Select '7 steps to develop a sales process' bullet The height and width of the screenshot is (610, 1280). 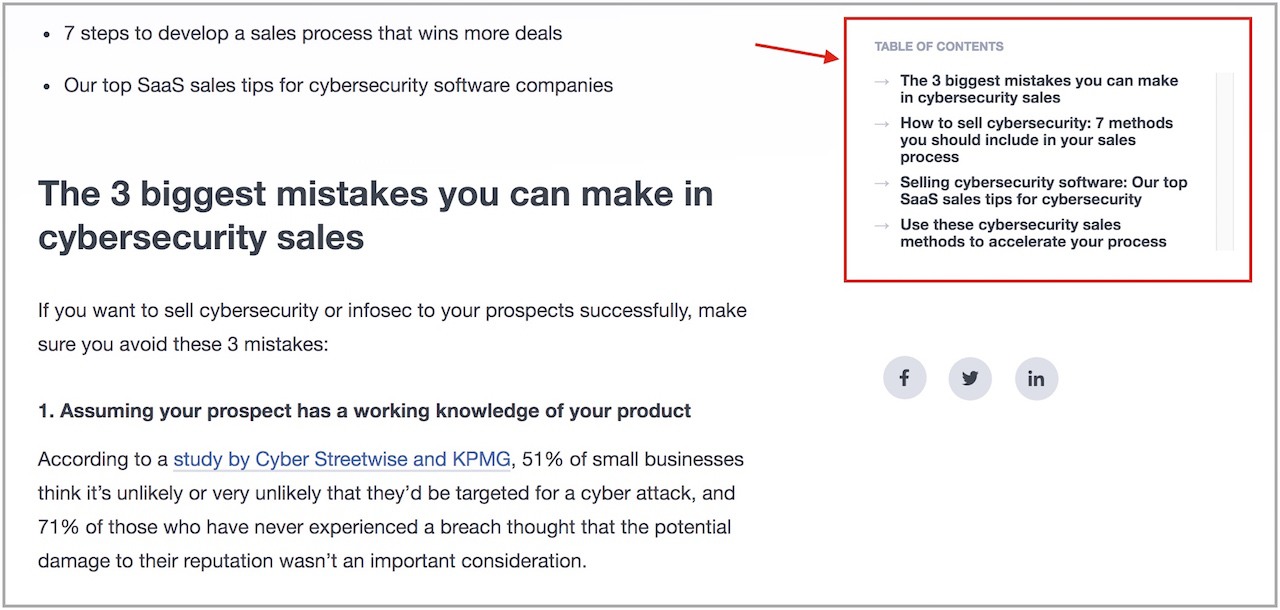[313, 33]
